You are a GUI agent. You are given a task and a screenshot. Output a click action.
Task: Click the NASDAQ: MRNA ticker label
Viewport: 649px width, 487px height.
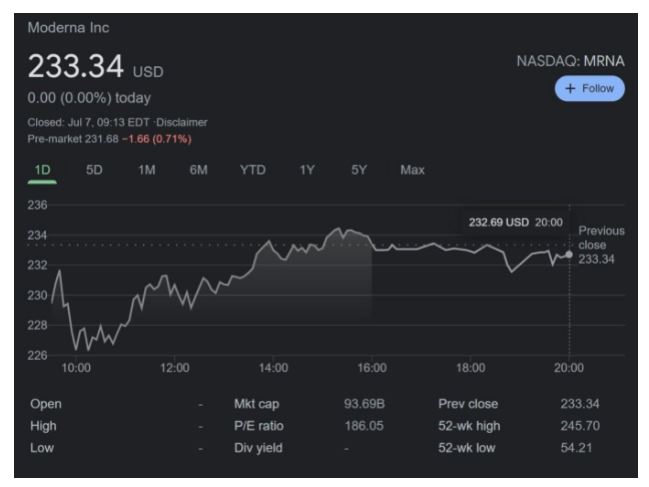click(x=569, y=61)
